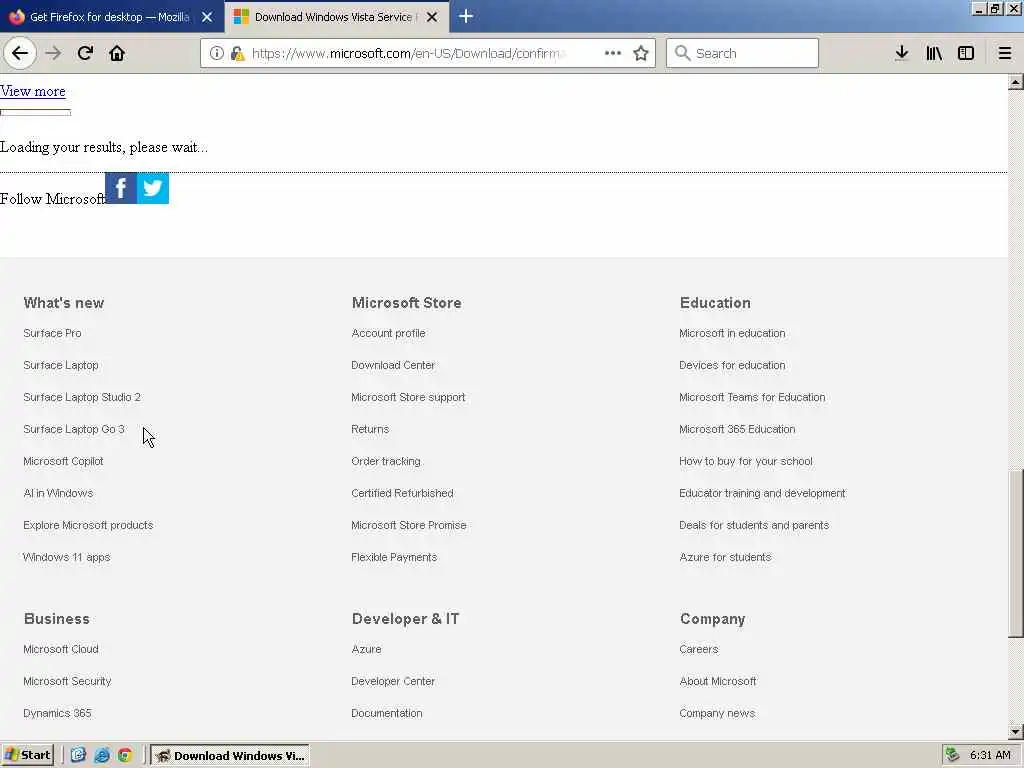Click the forward navigation arrow
This screenshot has height=768, width=1024.
coord(53,53)
